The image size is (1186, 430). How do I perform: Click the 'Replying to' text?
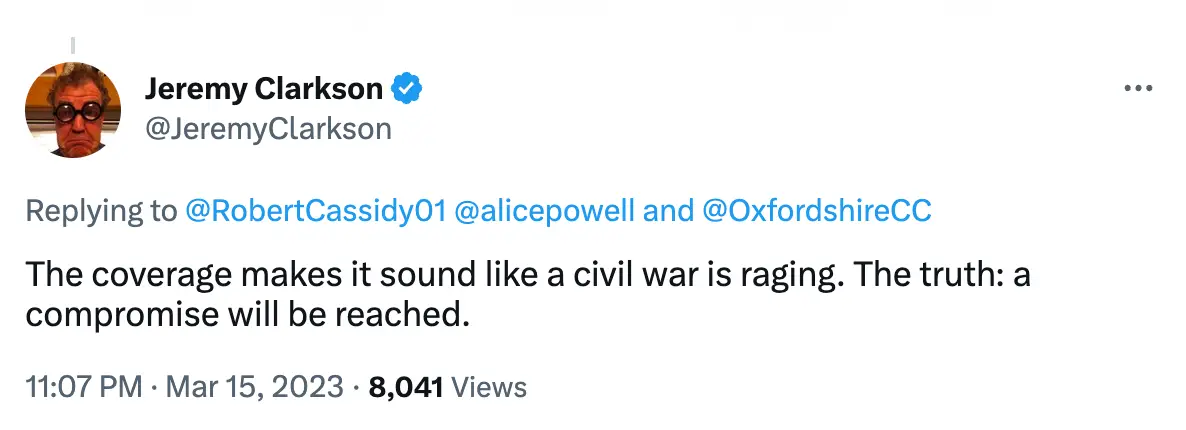pyautogui.click(x=101, y=211)
